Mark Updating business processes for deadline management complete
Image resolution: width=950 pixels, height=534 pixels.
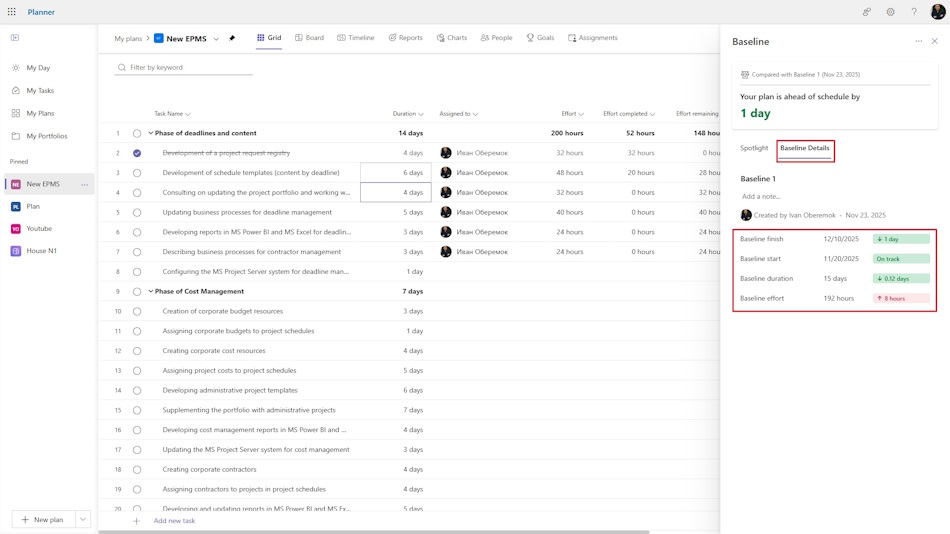tap(137, 213)
